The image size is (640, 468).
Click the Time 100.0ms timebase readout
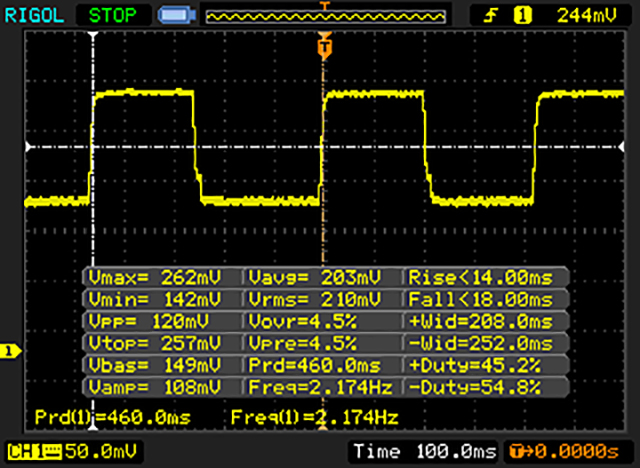(425, 452)
